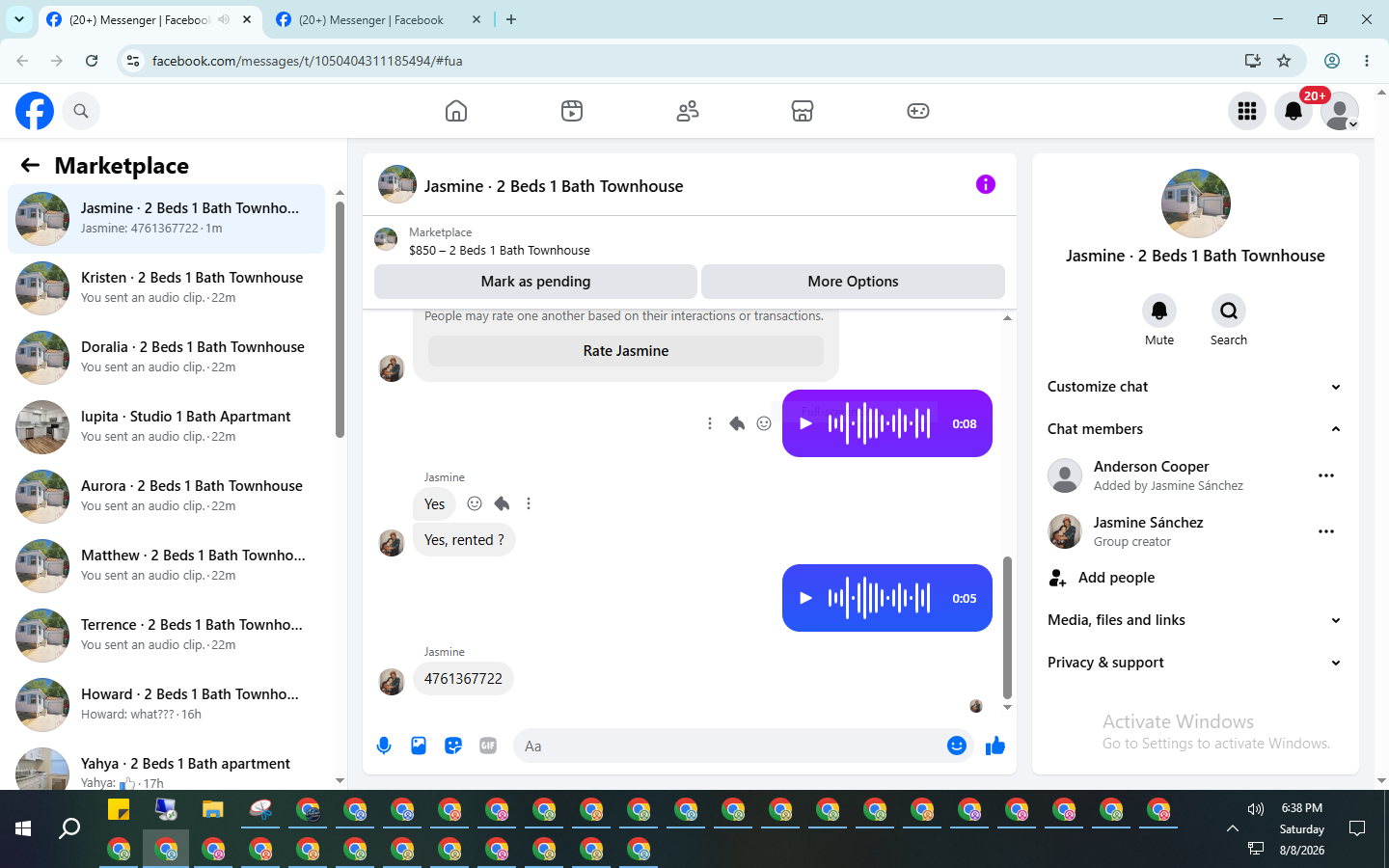Click the Mark as pending button
The image size is (1389, 868).
click(535, 282)
